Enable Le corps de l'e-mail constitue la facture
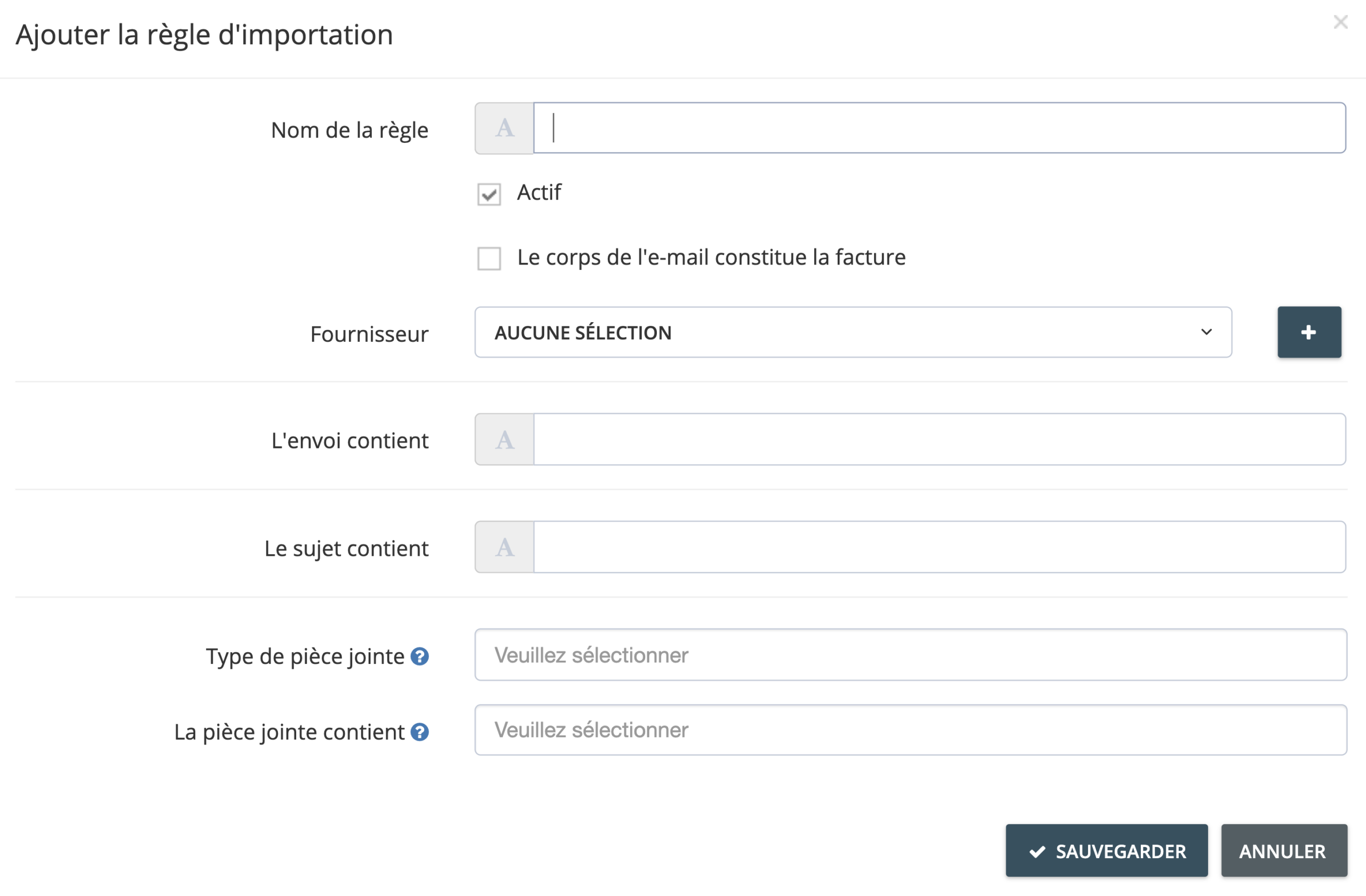 (x=489, y=259)
